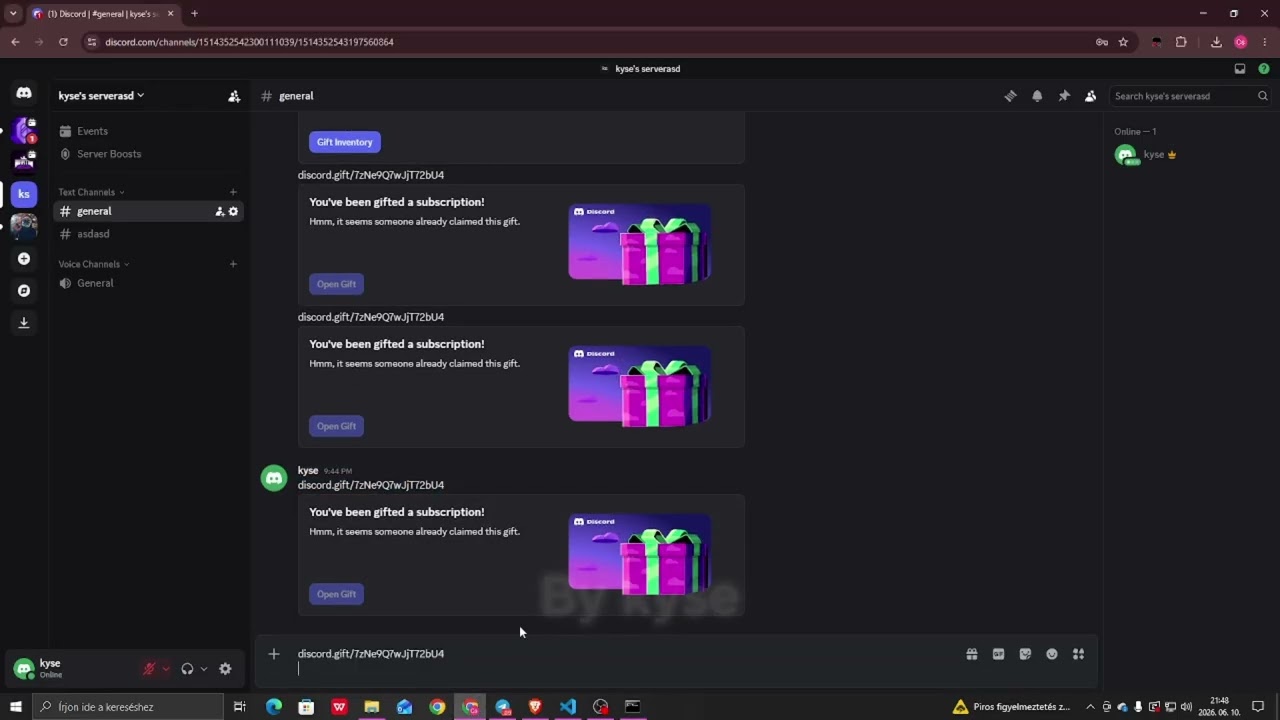This screenshot has width=1280, height=720.
Task: Open Gift button in kyse's 9:44 PM message
Action: 336,594
